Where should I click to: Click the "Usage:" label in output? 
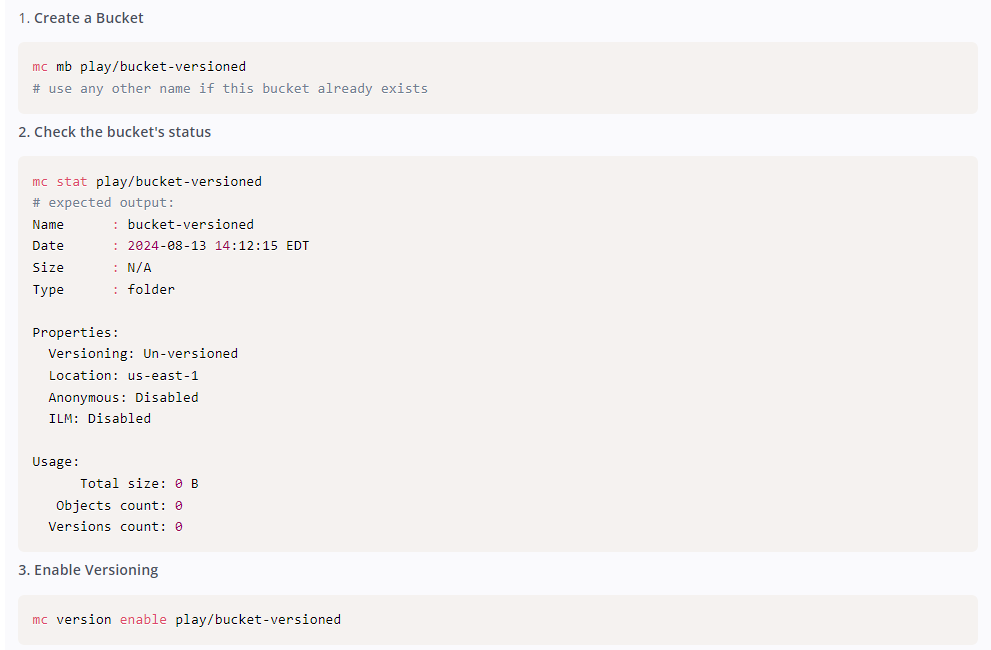pyautogui.click(x=56, y=462)
